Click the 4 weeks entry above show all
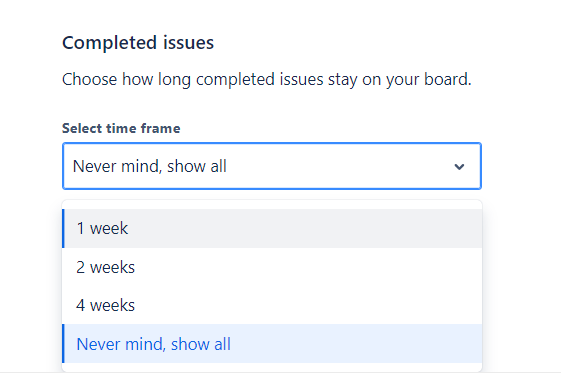The height and width of the screenshot is (373, 561). click(x=272, y=305)
